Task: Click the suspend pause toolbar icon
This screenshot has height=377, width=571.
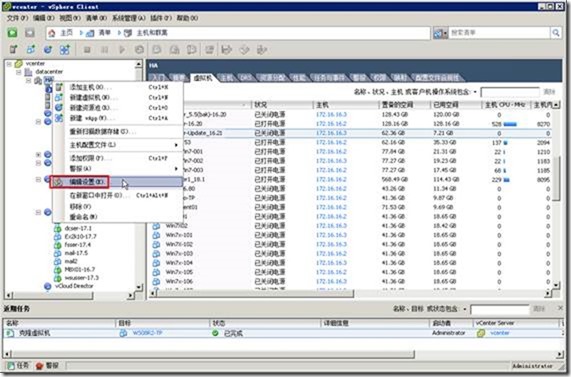Action: [105, 50]
